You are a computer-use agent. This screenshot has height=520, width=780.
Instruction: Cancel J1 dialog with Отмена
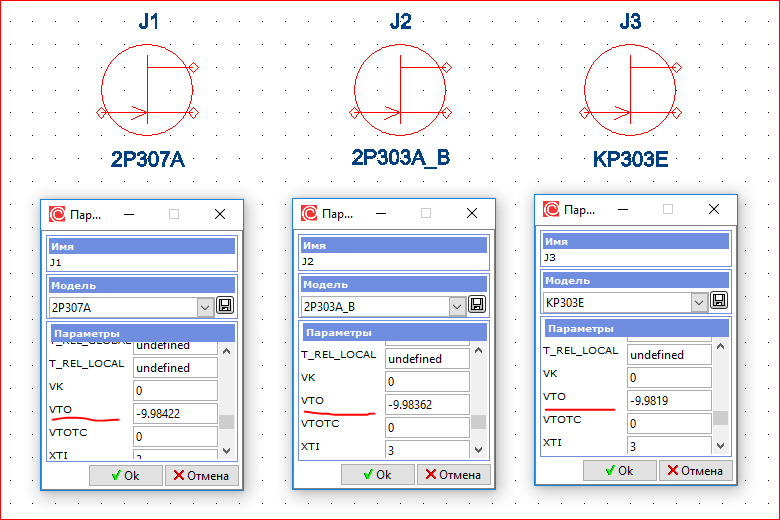point(201,476)
